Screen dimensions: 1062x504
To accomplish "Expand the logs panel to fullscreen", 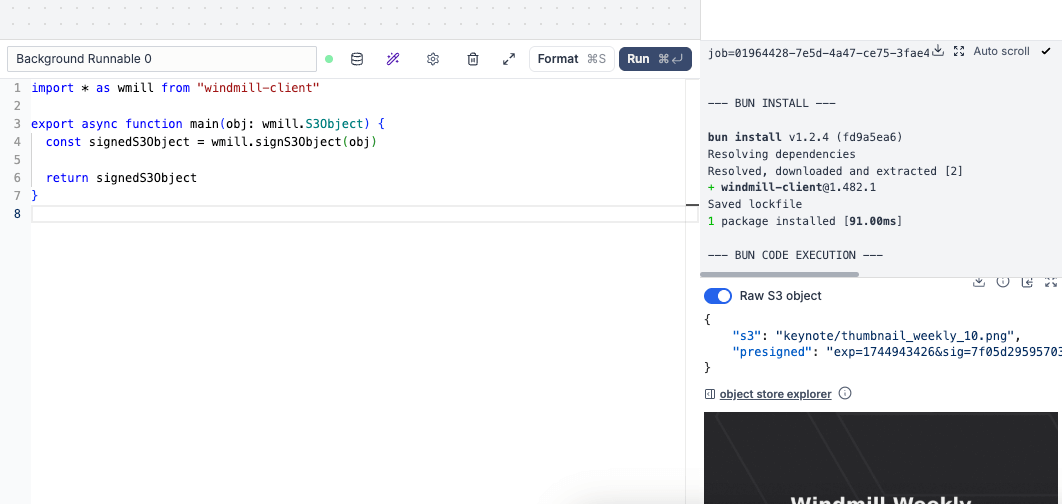I will (959, 51).
